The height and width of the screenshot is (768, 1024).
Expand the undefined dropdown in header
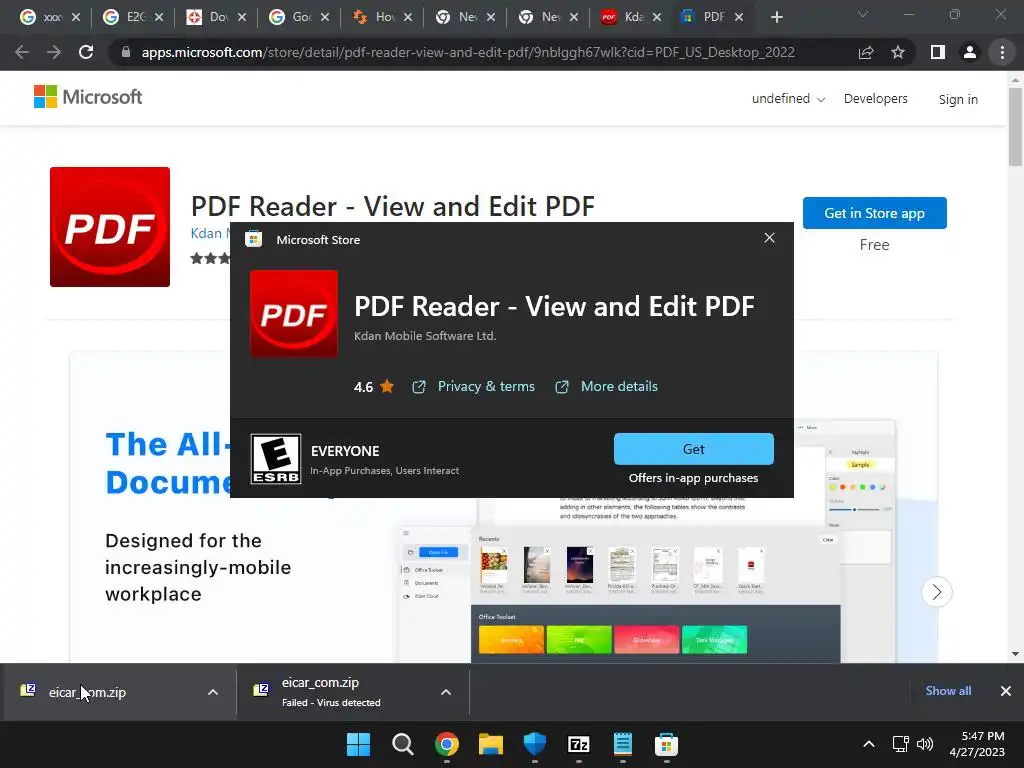pos(788,99)
